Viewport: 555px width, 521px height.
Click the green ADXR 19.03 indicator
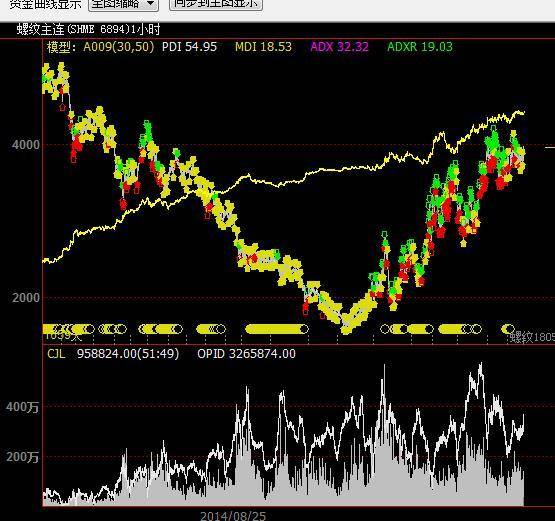tap(420, 47)
